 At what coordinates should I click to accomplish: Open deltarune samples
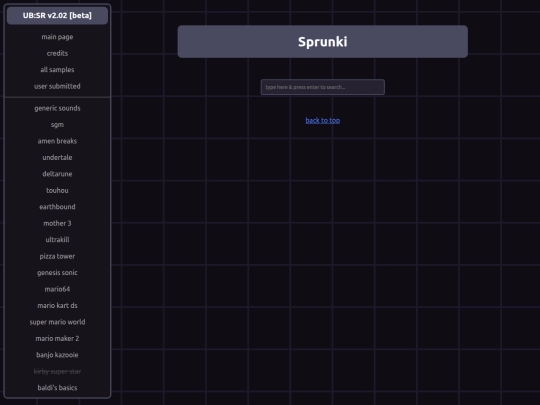coord(57,174)
